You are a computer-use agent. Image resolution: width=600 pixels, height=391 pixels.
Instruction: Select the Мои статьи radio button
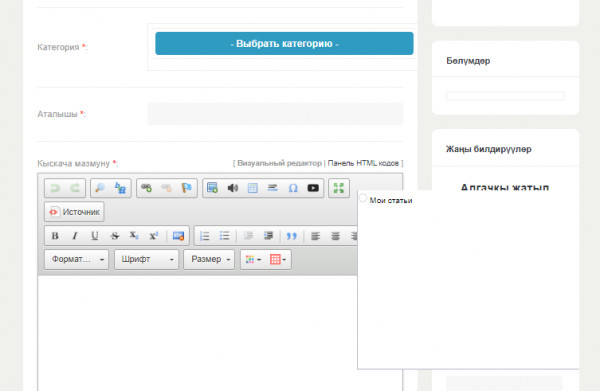coord(363,198)
